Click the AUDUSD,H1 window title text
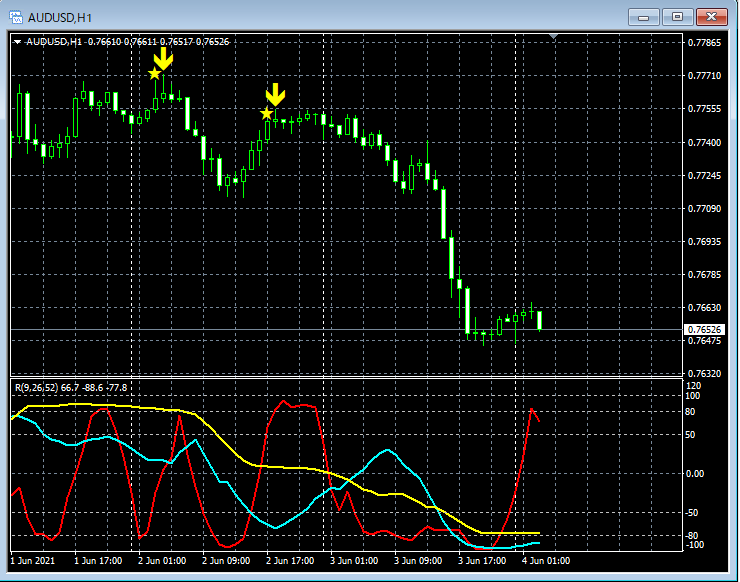Screen dimensions: 740x582 pyautogui.click(x=59, y=18)
